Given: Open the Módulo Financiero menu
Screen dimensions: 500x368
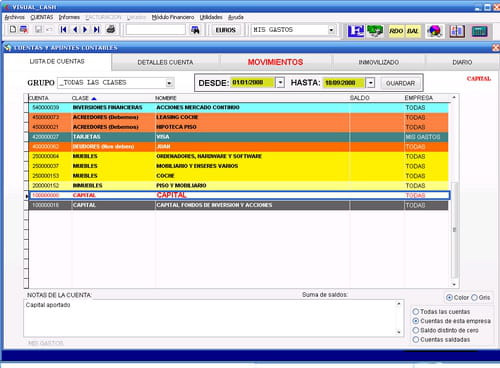Looking at the screenshot, I should click(x=173, y=17).
